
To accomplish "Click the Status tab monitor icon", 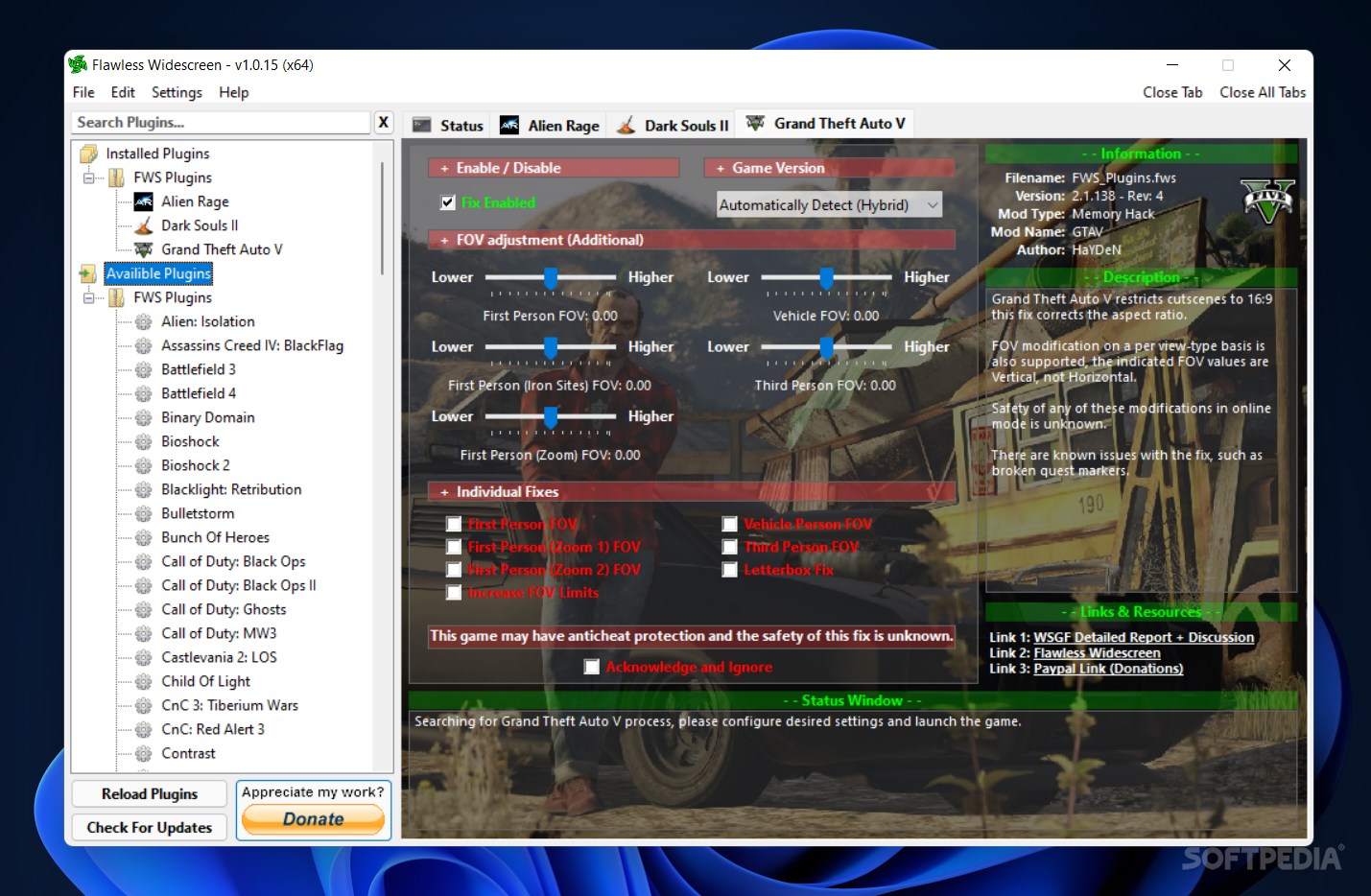I will point(421,125).
